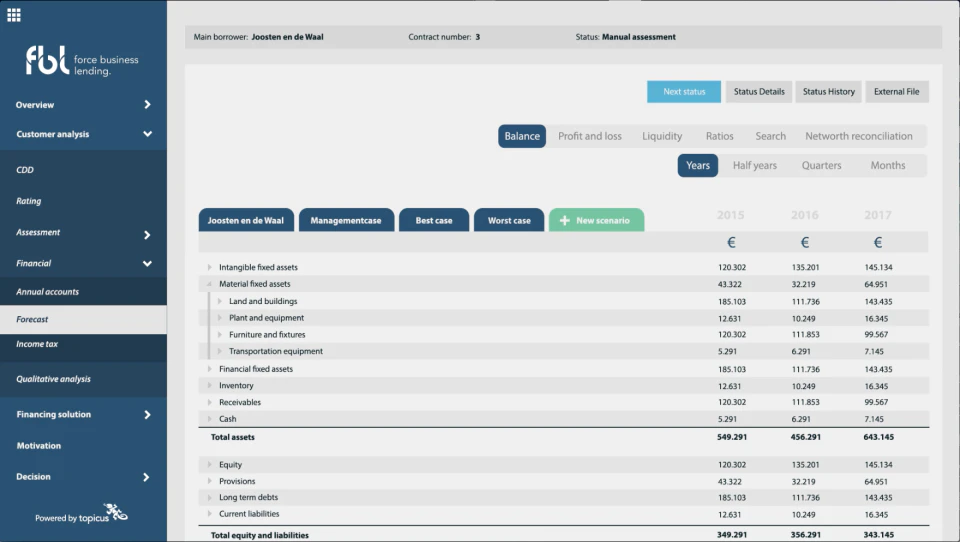Click the Total assets 2015 value 549.291
Image resolution: width=960 pixels, height=542 pixels.
(732, 437)
